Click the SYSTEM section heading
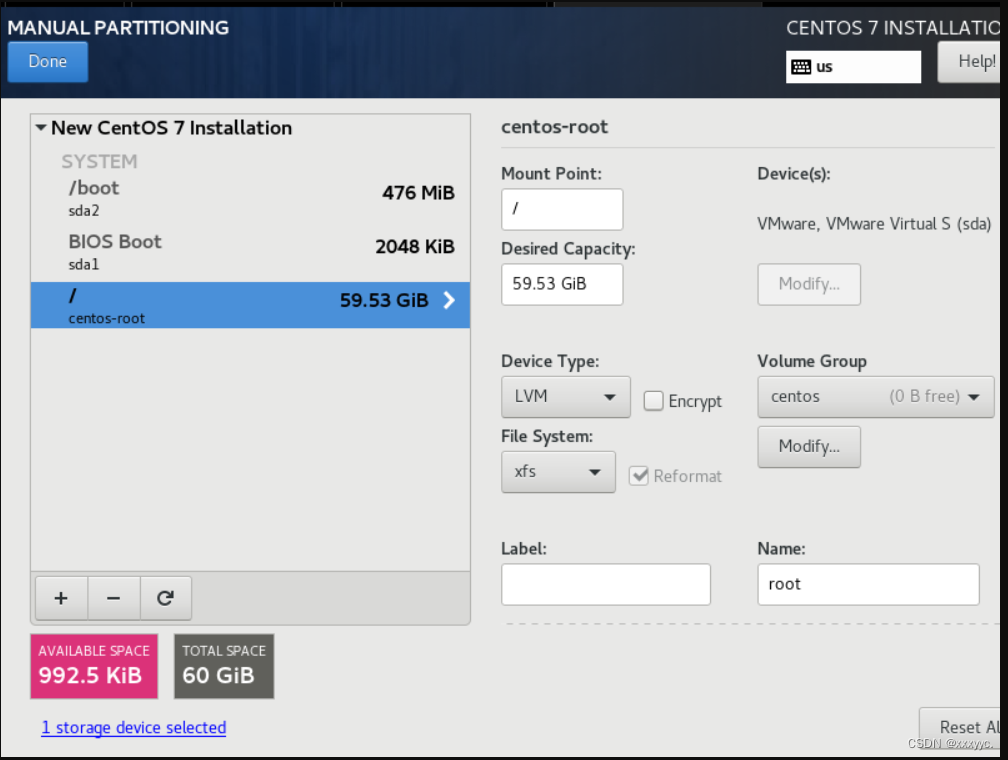This screenshot has width=1008, height=760. (x=99, y=161)
